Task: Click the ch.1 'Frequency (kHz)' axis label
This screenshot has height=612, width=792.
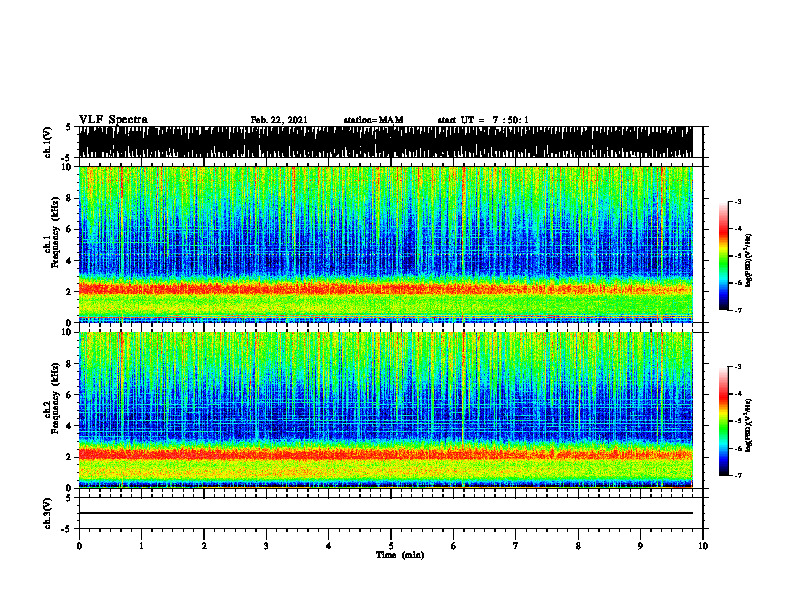Action: [55, 233]
